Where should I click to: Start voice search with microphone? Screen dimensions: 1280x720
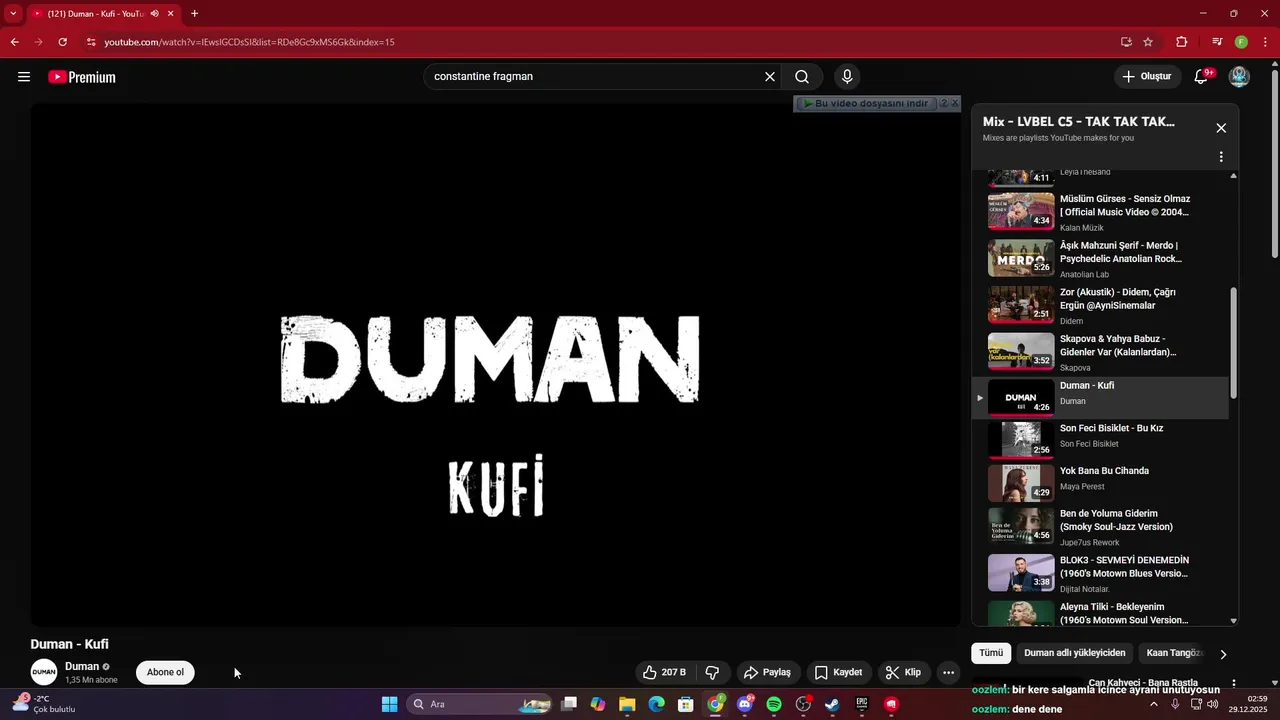tap(847, 77)
